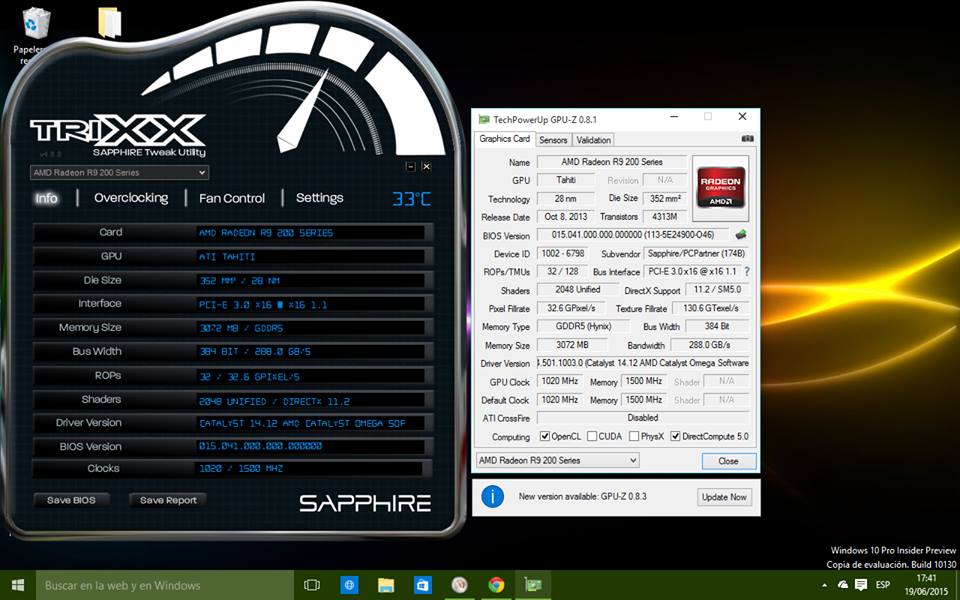Switch to the Sensors tab
The image size is (960, 600).
click(x=553, y=140)
